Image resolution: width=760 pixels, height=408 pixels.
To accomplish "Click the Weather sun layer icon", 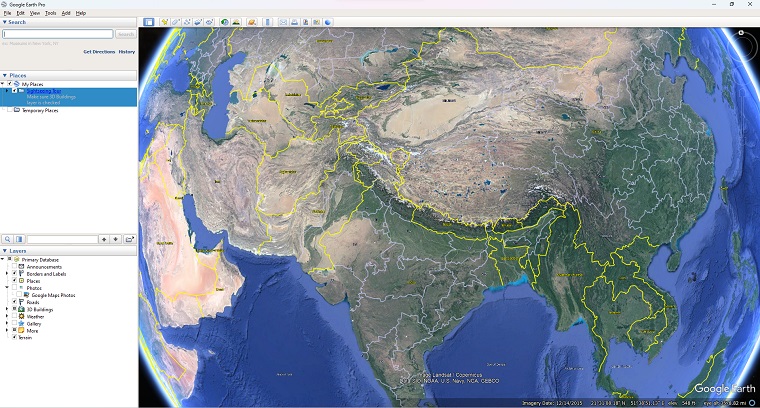I will point(21,316).
